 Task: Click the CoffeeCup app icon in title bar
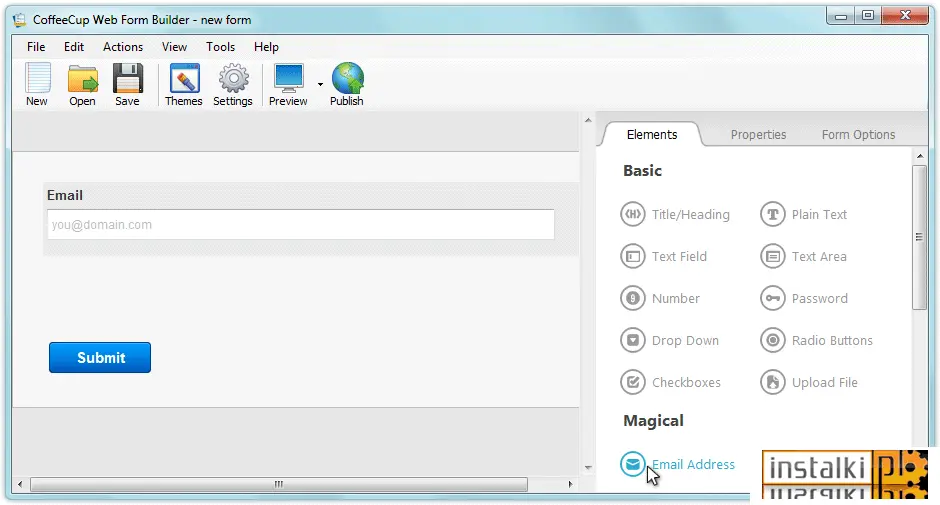[20, 20]
